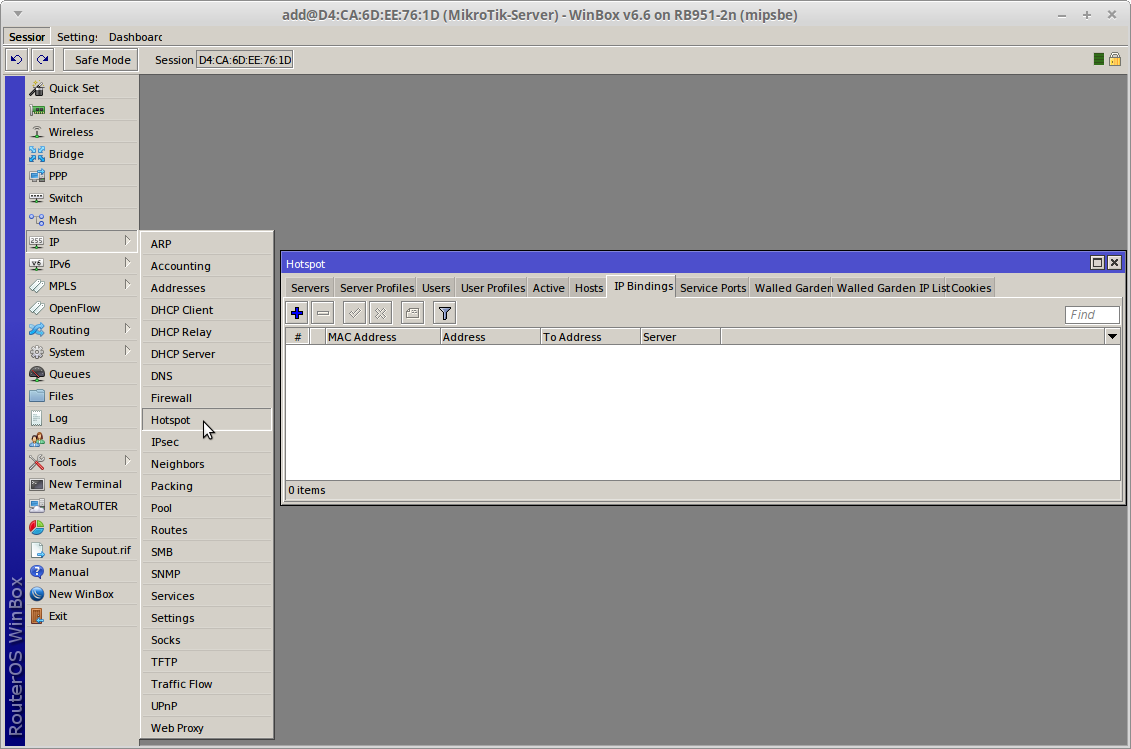Click the PPP icon in sidebar
The height and width of the screenshot is (749, 1131).
[37, 176]
